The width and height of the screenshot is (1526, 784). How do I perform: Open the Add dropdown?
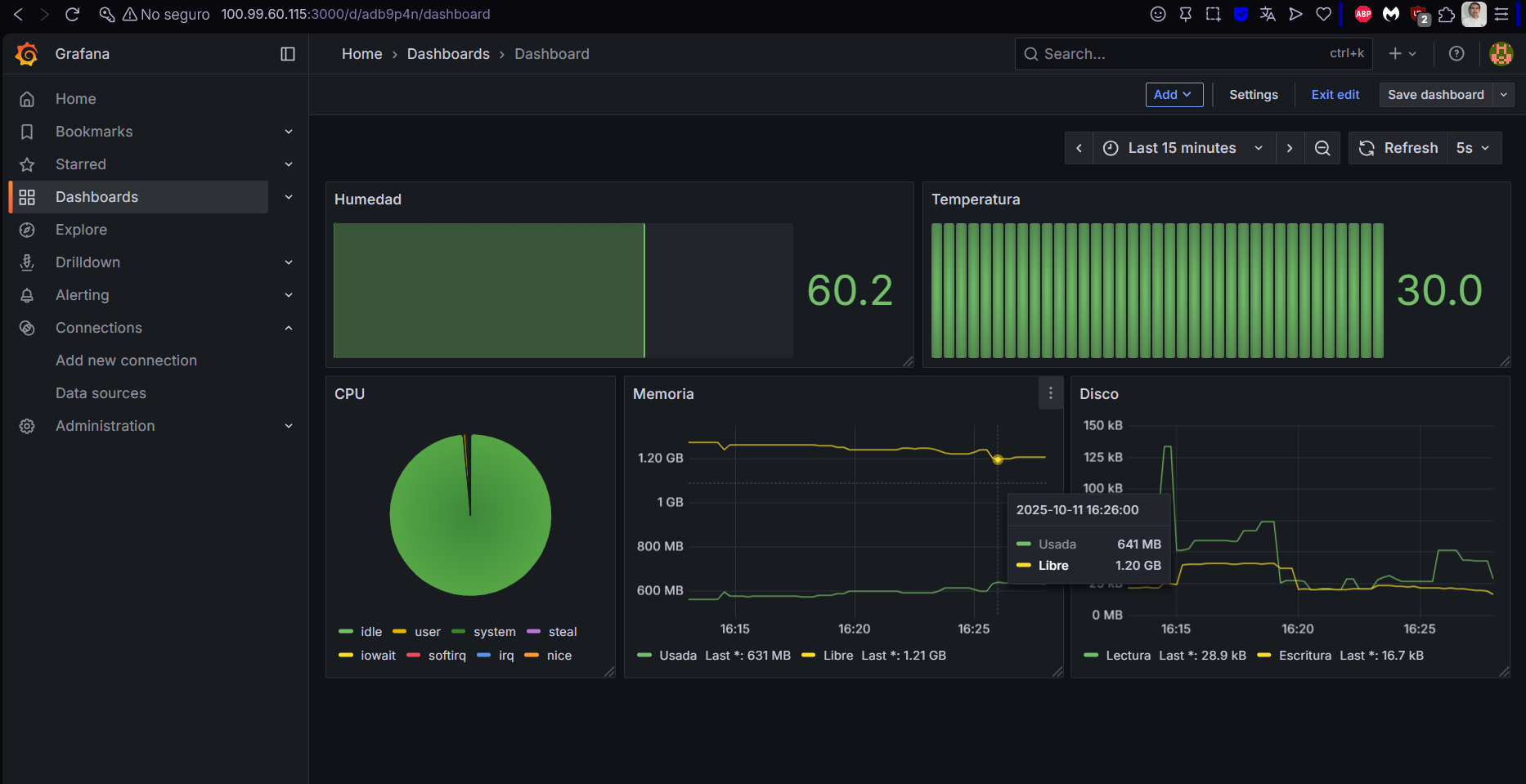click(1174, 95)
